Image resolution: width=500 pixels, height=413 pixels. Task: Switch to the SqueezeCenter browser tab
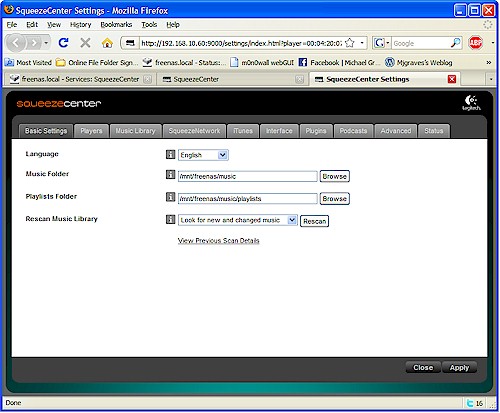click(x=232, y=79)
